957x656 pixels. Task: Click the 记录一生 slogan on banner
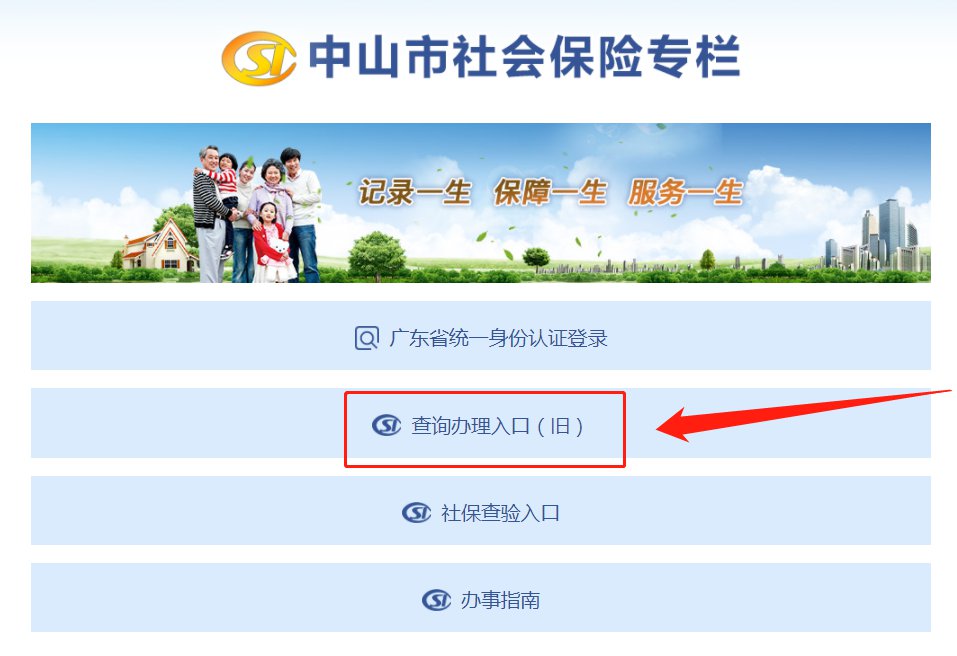point(414,193)
